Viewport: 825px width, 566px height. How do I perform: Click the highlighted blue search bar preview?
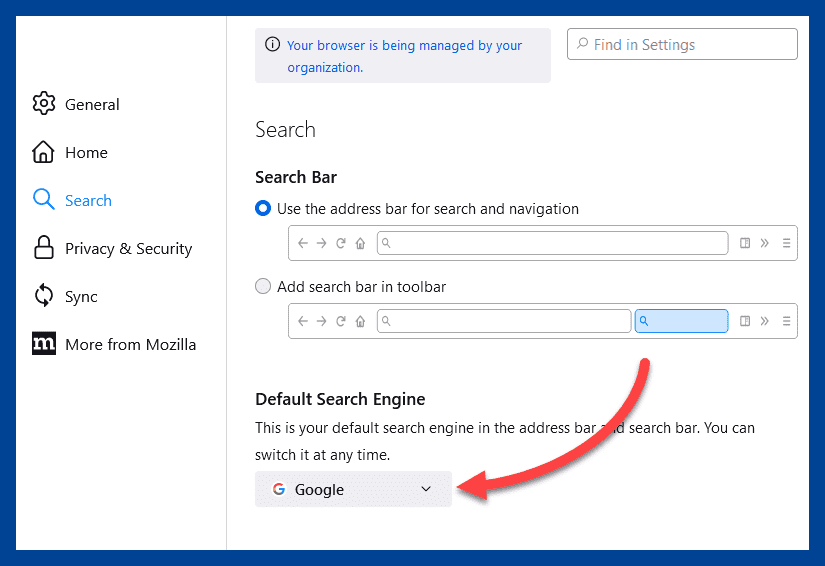pos(681,321)
